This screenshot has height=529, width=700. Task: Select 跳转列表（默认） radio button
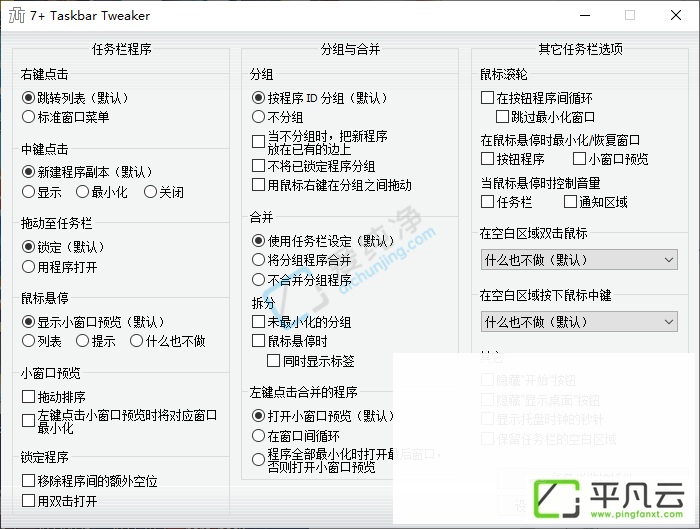(28, 98)
